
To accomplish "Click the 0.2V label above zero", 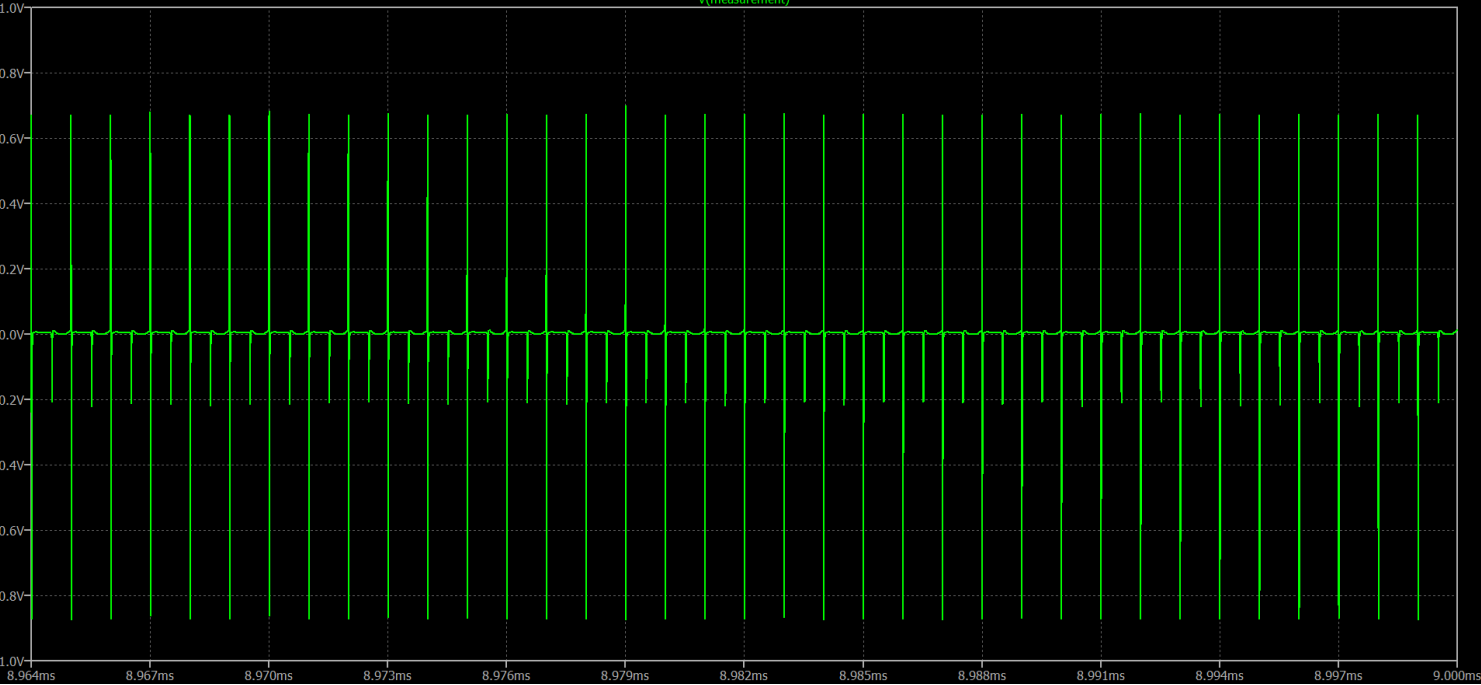I will pos(12,270).
